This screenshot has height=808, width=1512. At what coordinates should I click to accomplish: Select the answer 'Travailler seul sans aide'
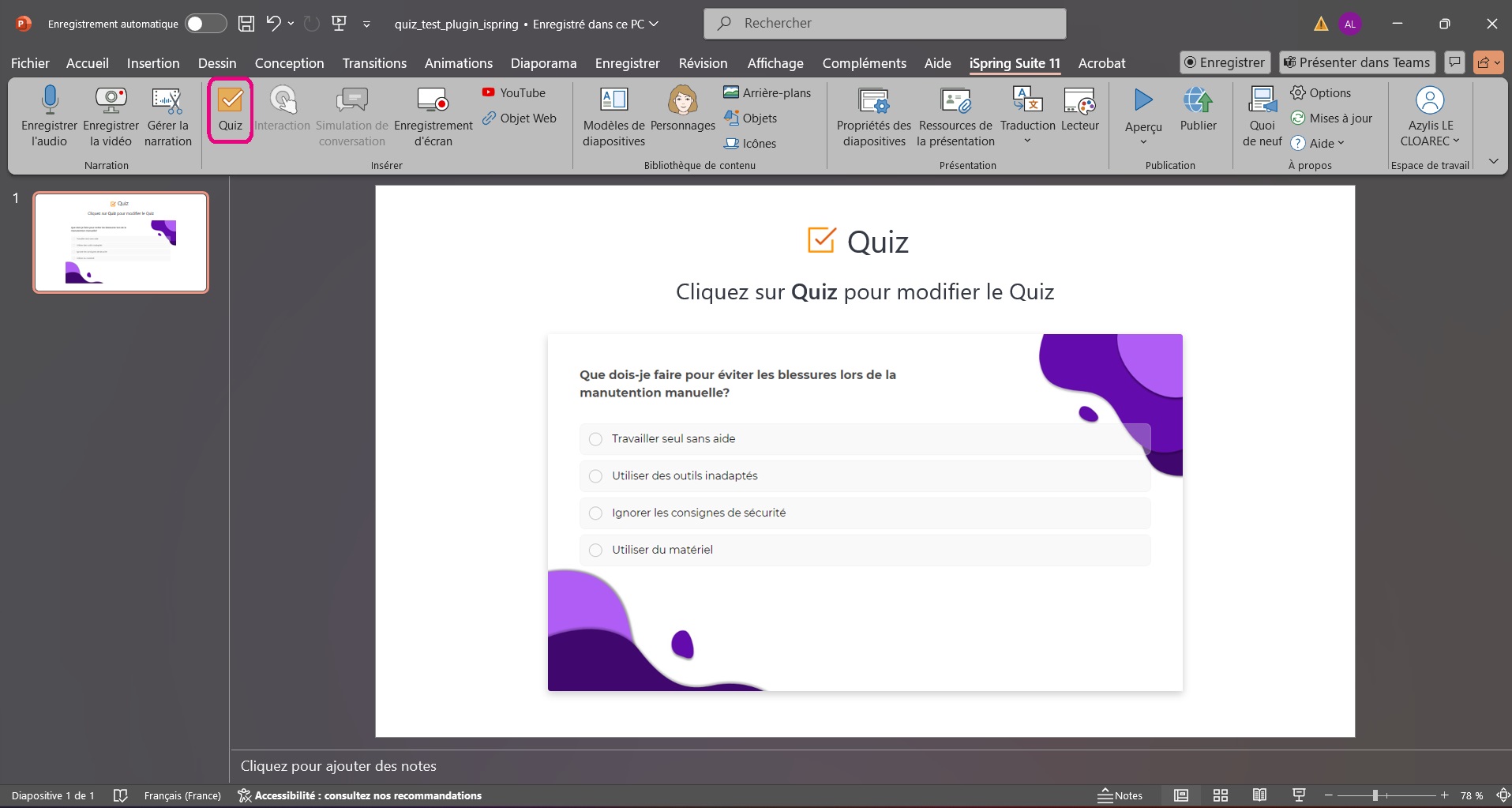coord(596,439)
